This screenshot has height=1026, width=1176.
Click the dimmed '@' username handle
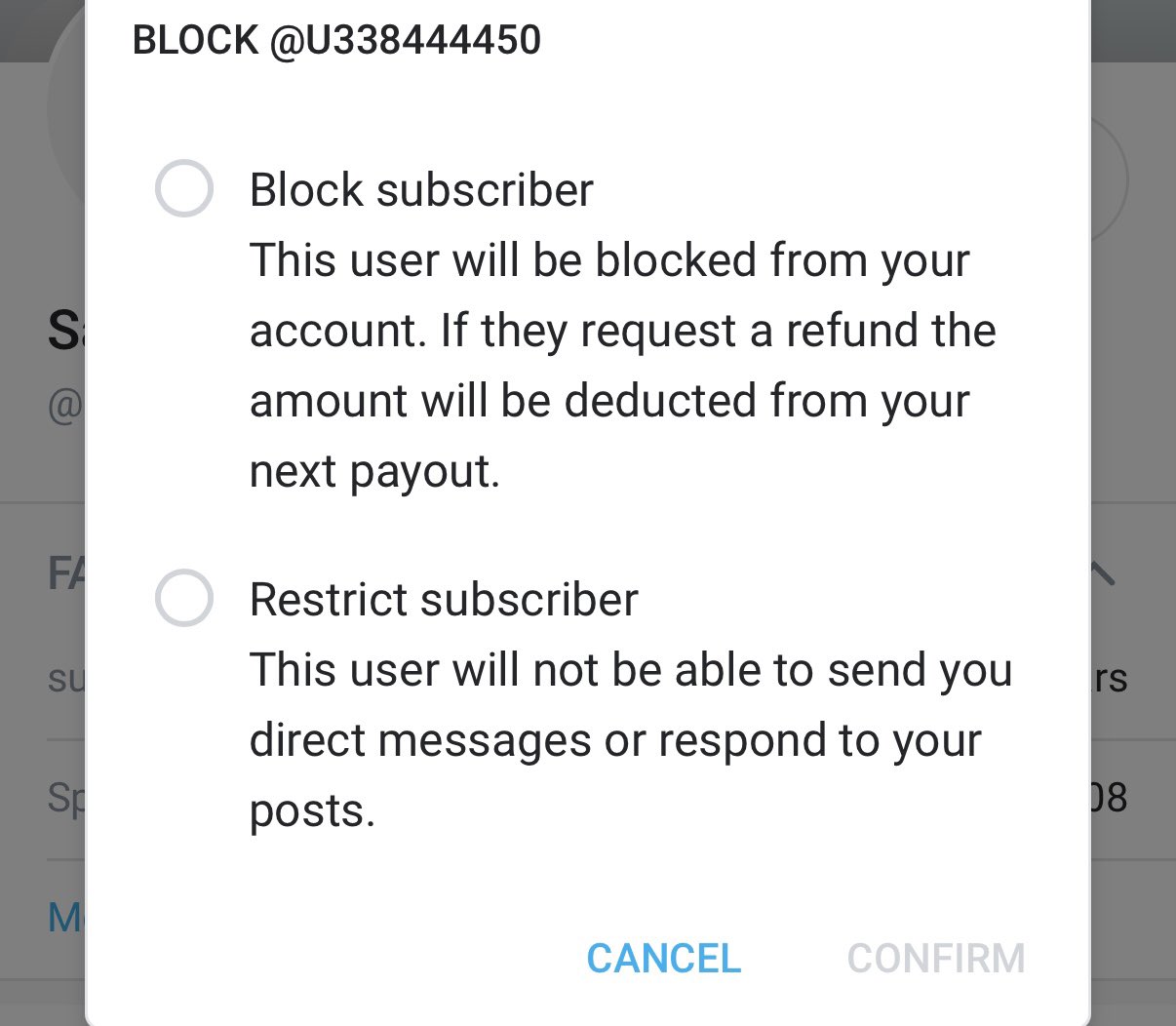[x=66, y=405]
